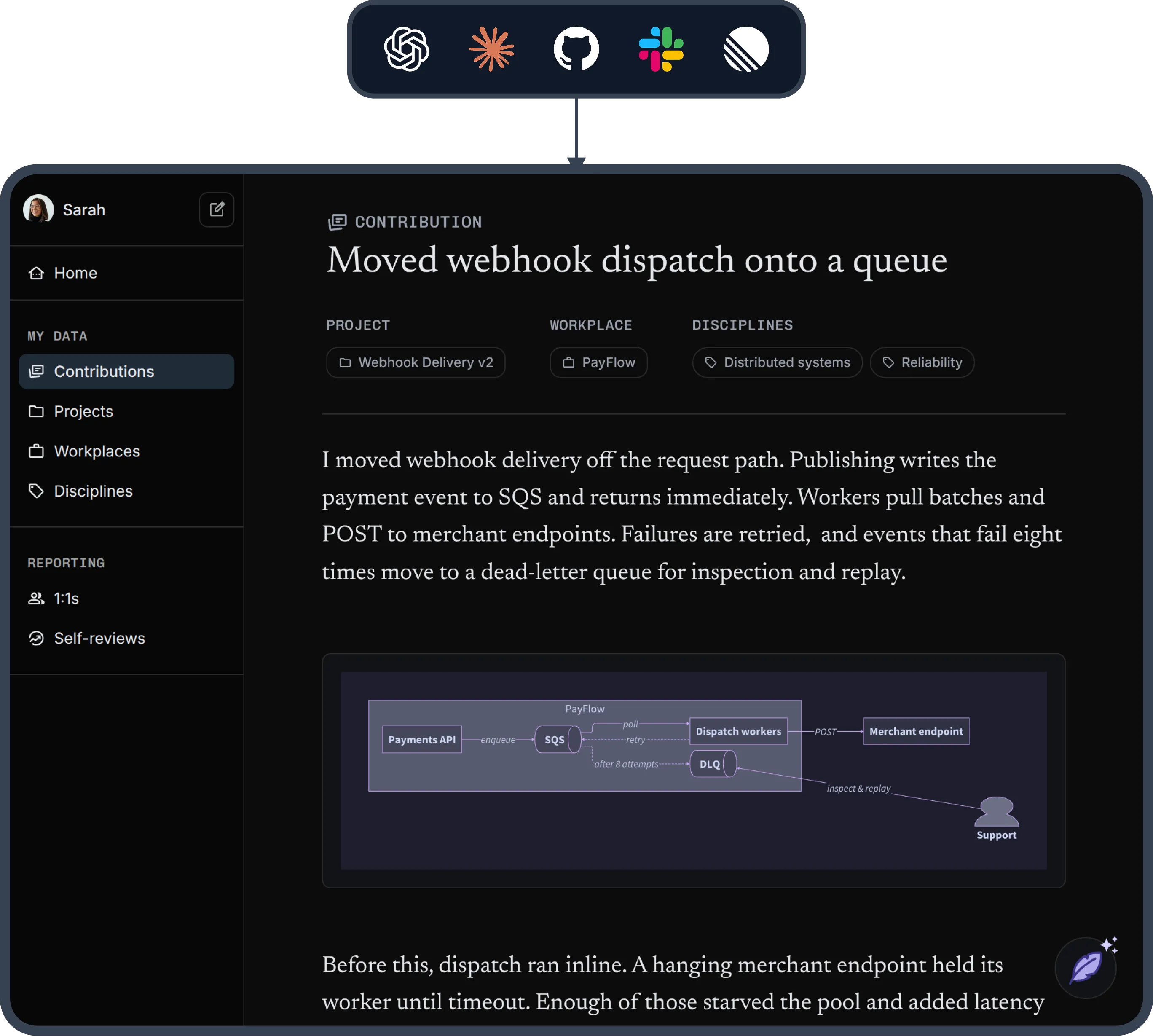Viewport: 1153px width, 1036px height.
Task: Click the GitHub octocat icon
Action: (x=576, y=49)
